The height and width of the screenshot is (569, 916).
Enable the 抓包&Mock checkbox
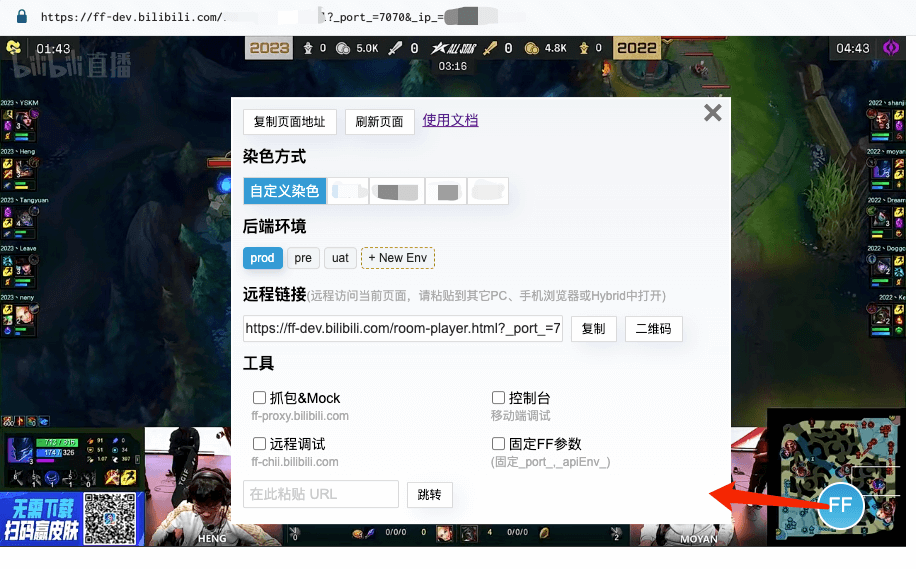[260, 398]
